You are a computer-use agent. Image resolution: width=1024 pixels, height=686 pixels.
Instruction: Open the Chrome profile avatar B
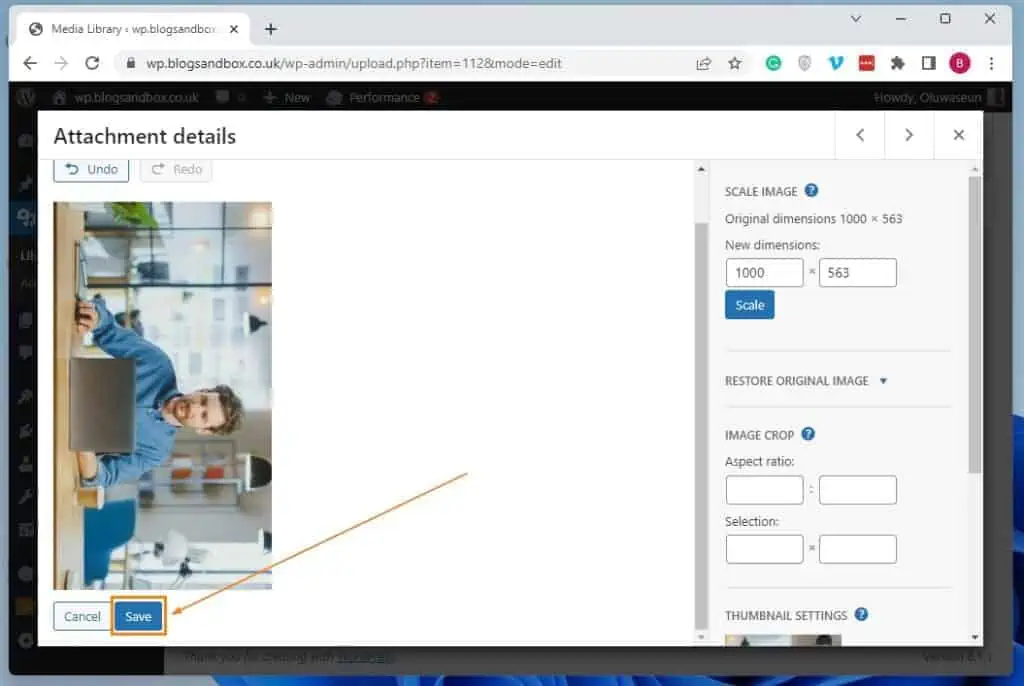pyautogui.click(x=959, y=63)
